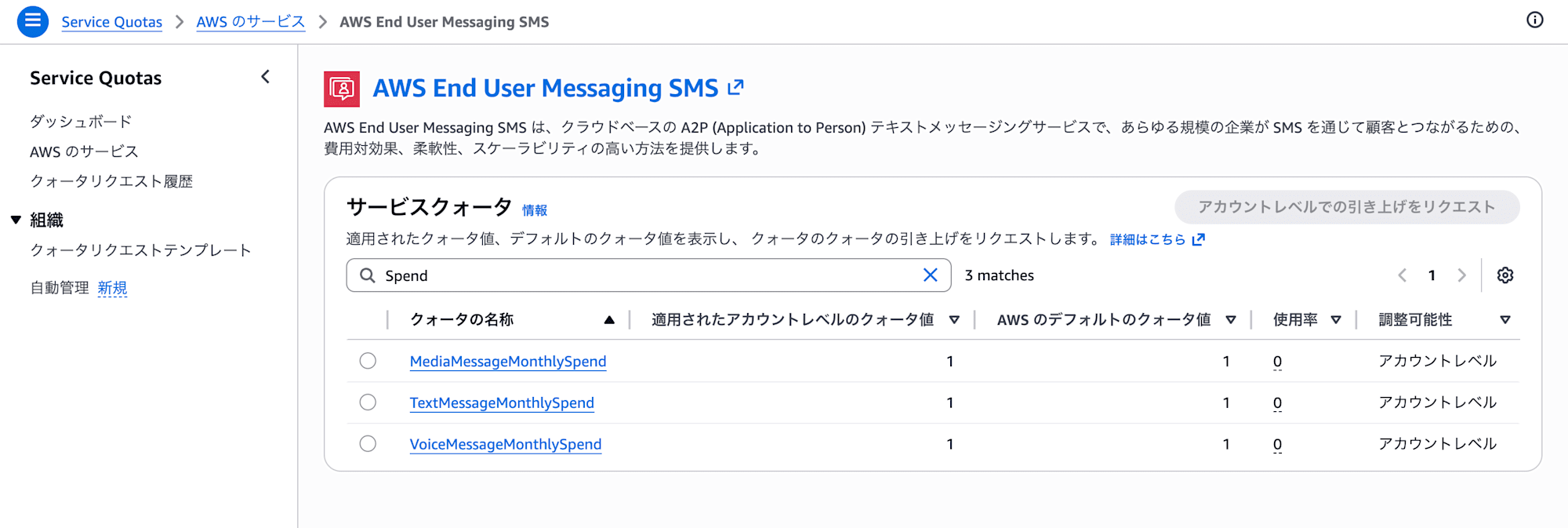Open table preferences with the gear icon

pos(1504,275)
